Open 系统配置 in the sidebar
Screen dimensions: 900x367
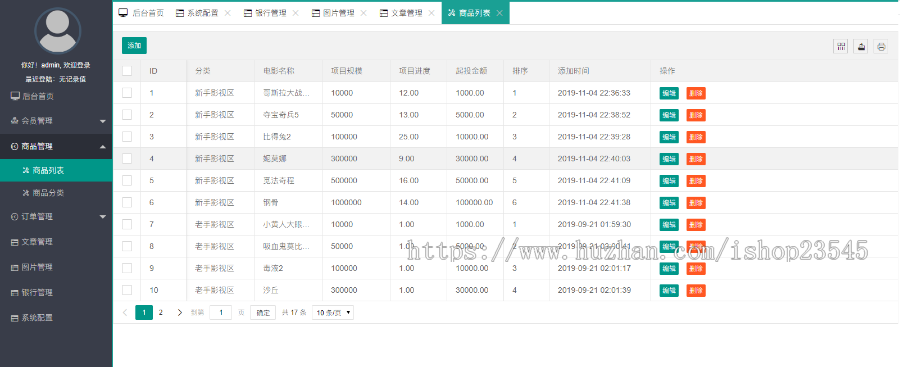click(56, 318)
